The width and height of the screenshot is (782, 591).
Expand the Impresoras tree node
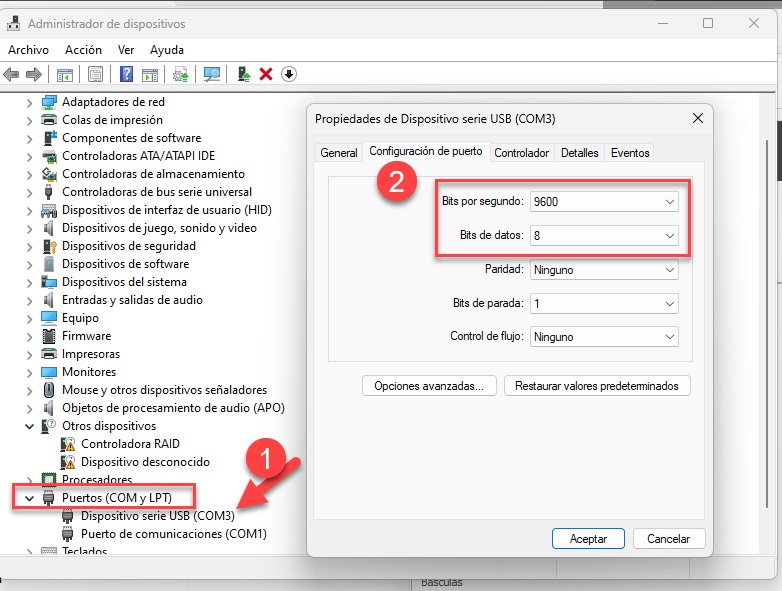(x=29, y=355)
